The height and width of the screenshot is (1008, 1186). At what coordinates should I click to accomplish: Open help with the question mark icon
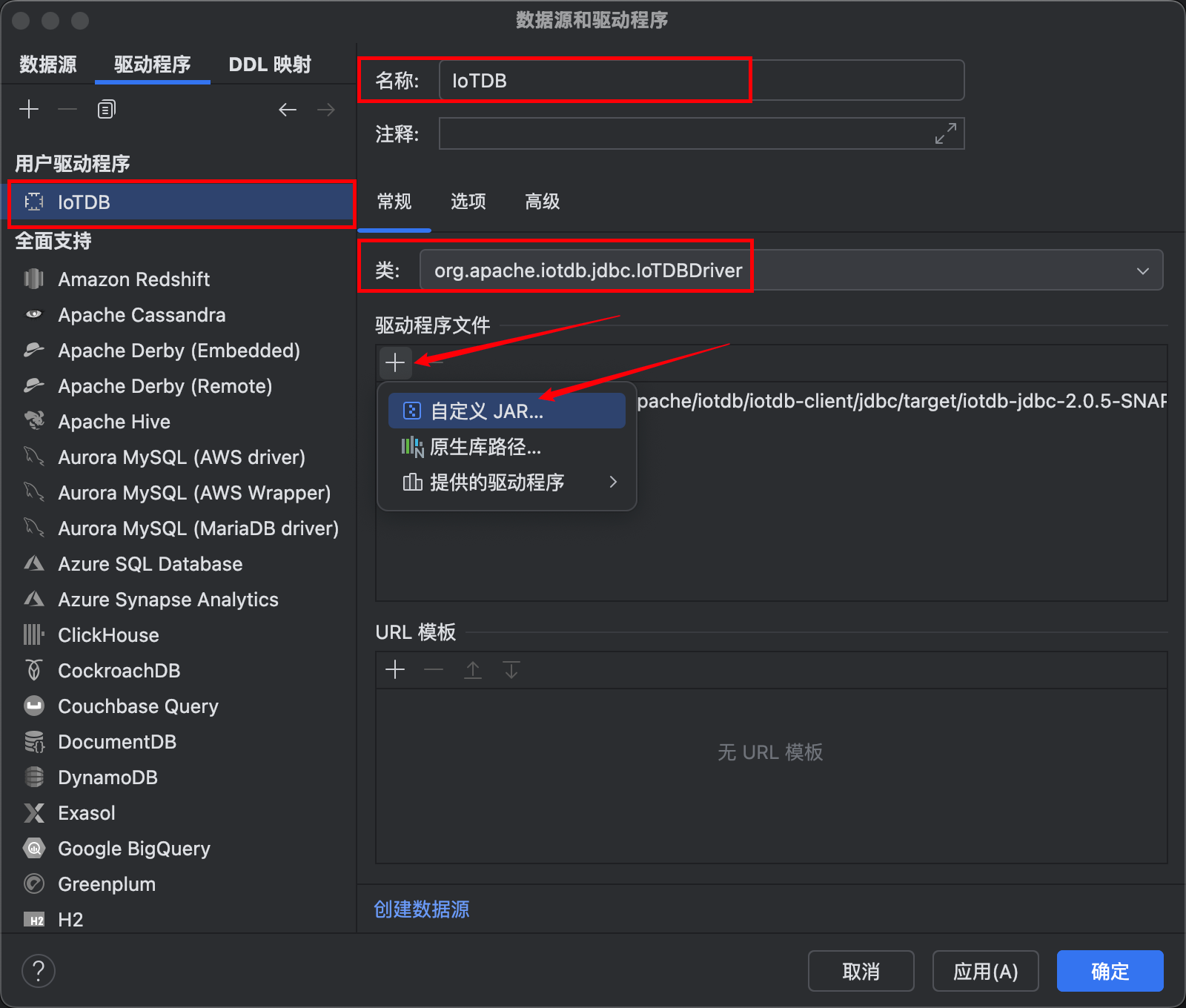39,971
